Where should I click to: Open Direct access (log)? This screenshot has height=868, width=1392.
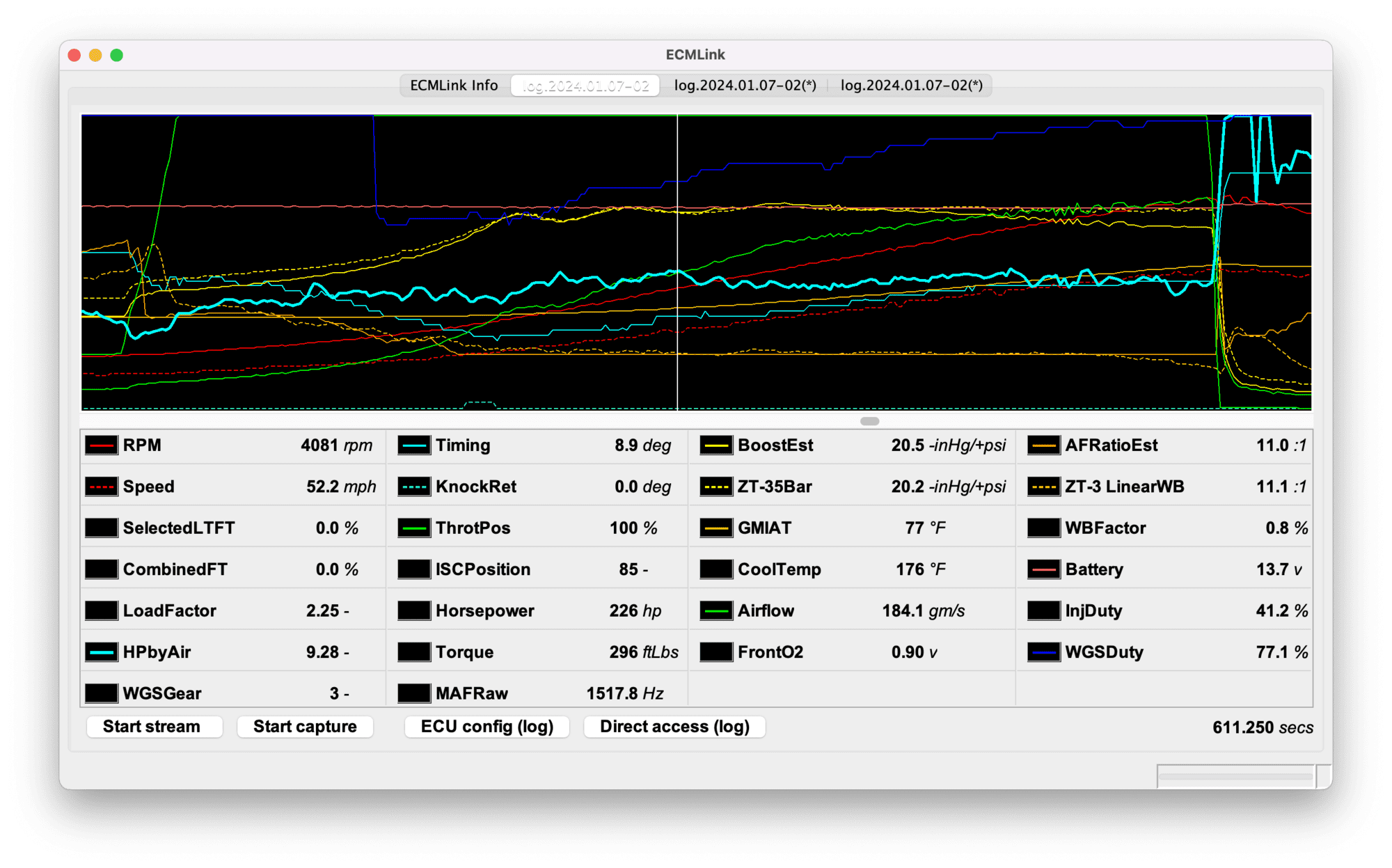point(674,727)
